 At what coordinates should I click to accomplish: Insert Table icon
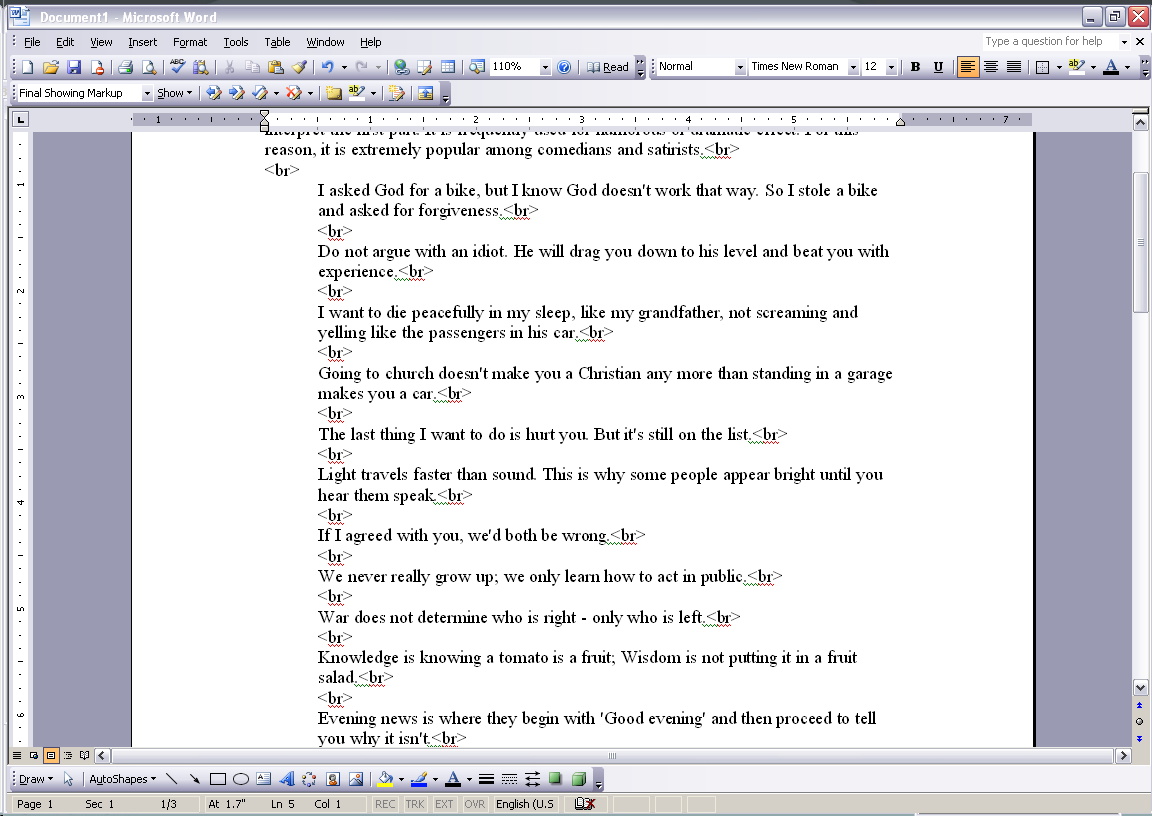447,67
